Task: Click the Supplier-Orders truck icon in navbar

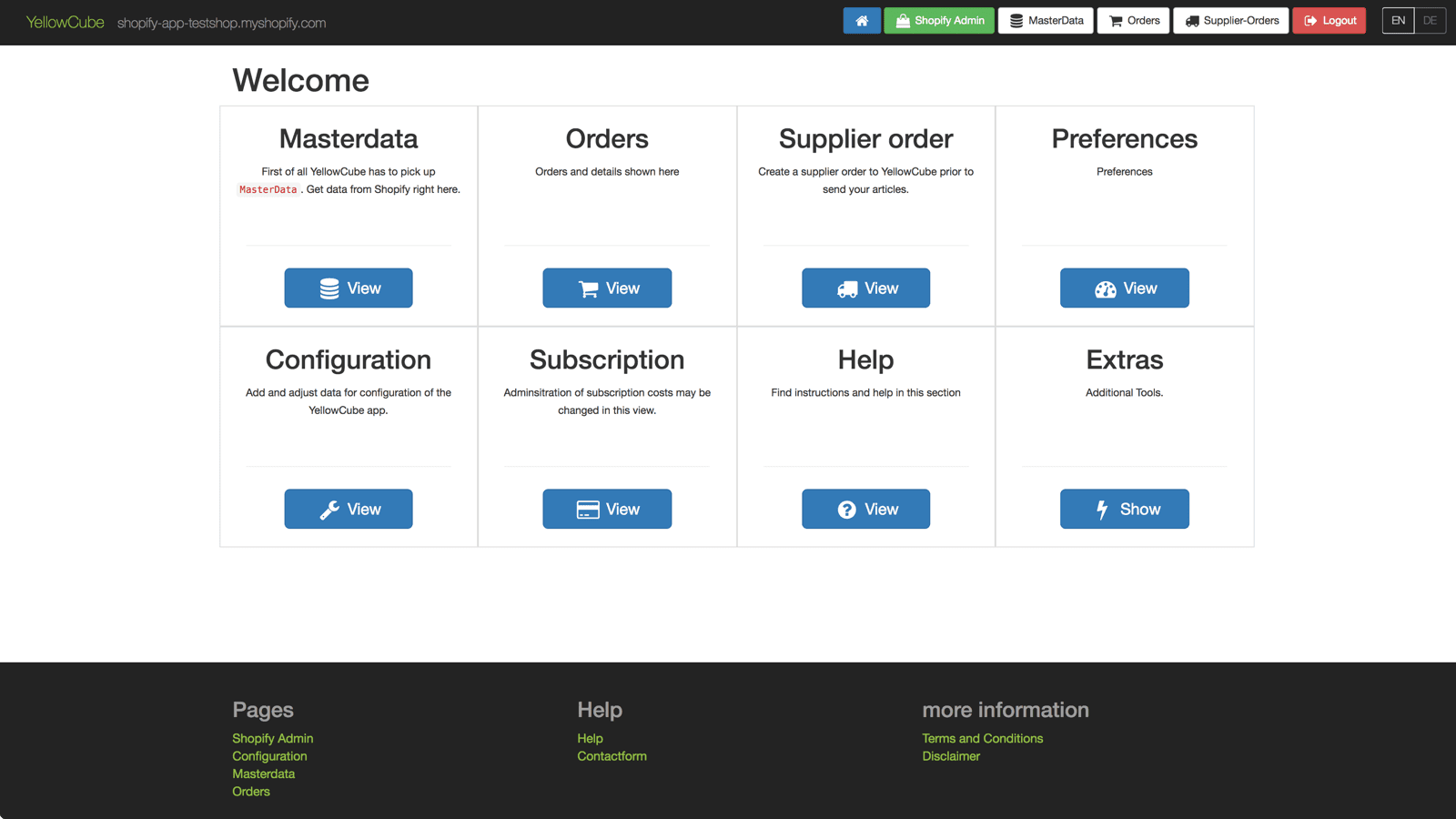Action: click(x=1230, y=20)
